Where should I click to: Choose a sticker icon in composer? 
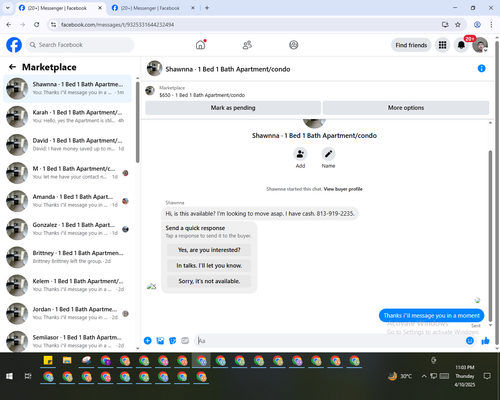tap(173, 341)
